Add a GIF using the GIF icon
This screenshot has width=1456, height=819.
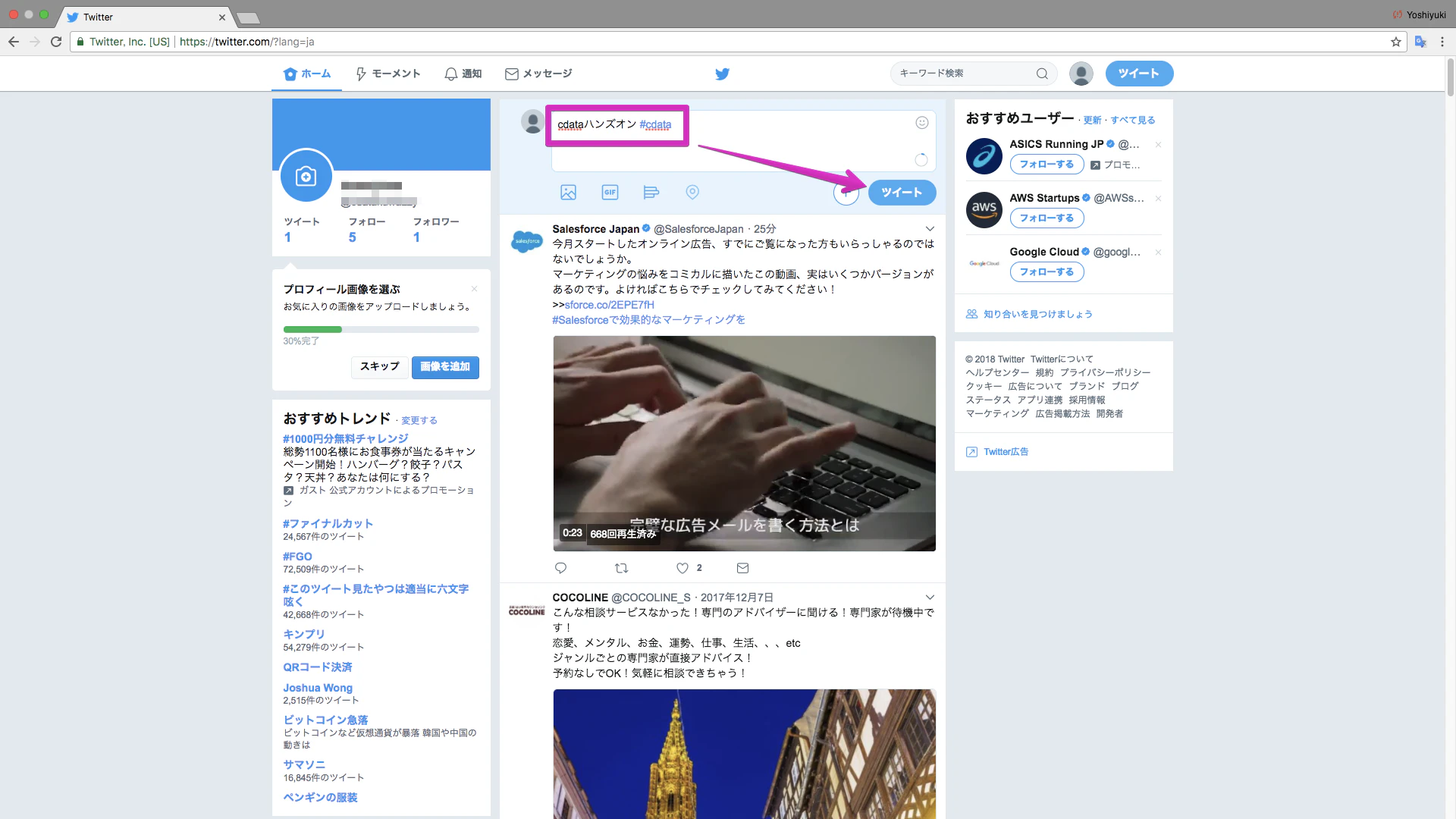coord(610,193)
